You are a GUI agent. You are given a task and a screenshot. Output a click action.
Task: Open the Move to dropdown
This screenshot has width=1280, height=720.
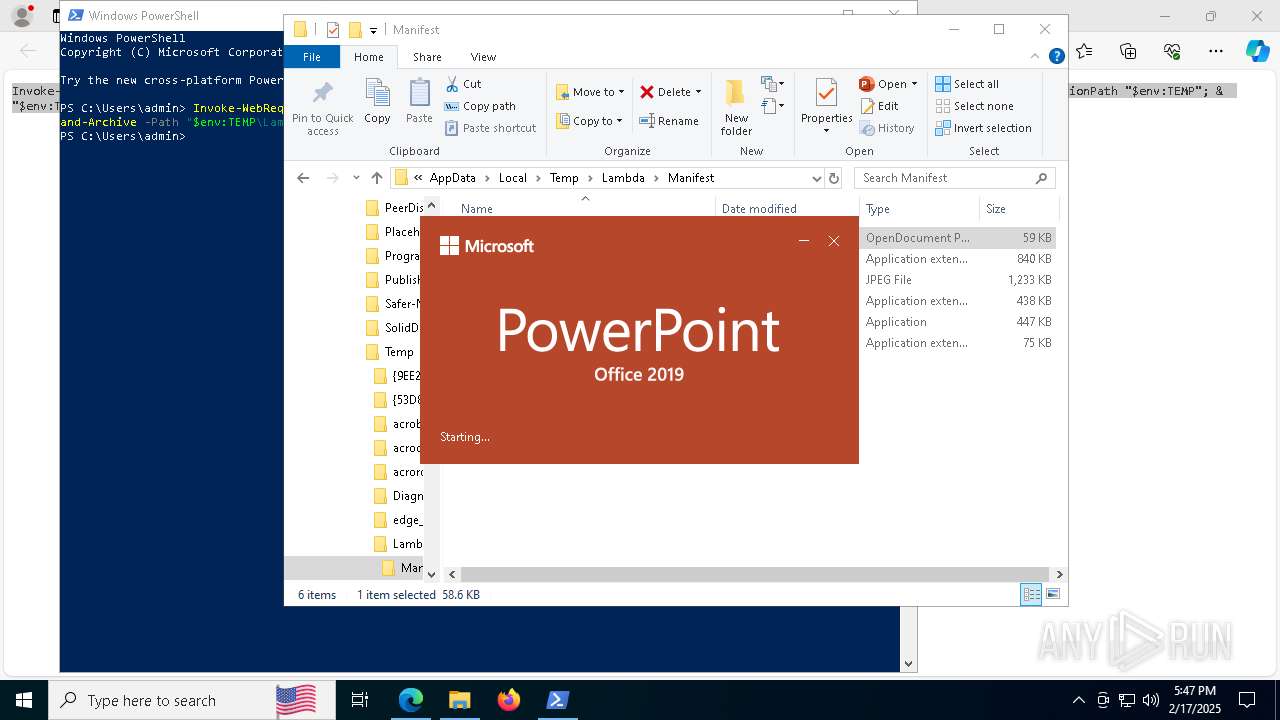[x=590, y=92]
